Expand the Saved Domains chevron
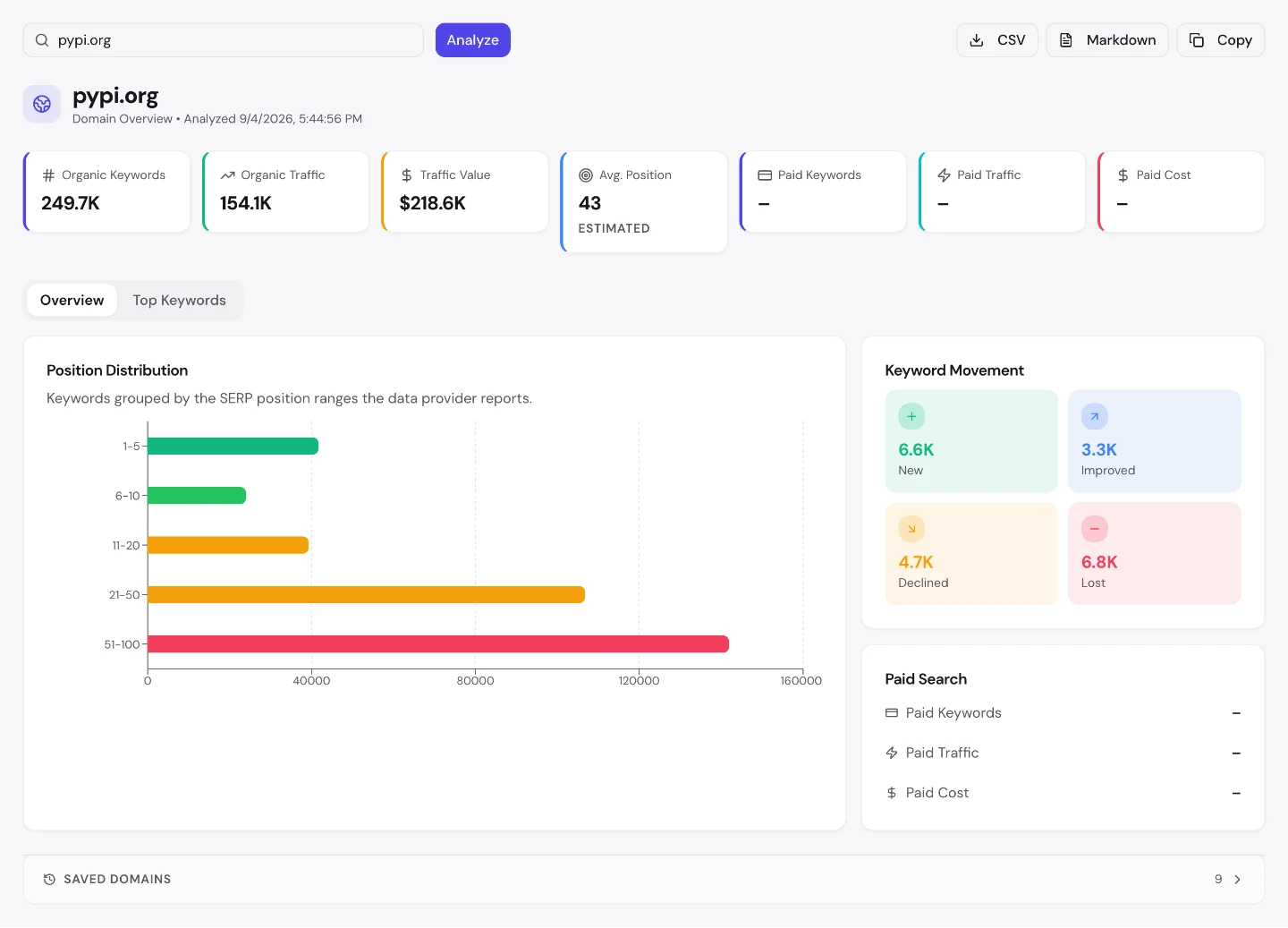This screenshot has width=1288, height=928. point(1238,880)
